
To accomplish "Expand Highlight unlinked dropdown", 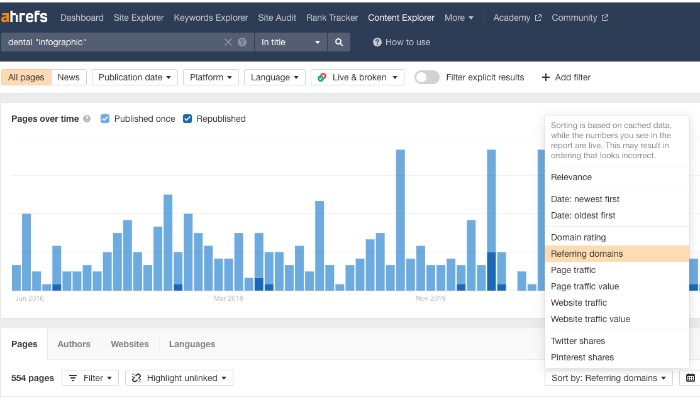I will point(179,378).
